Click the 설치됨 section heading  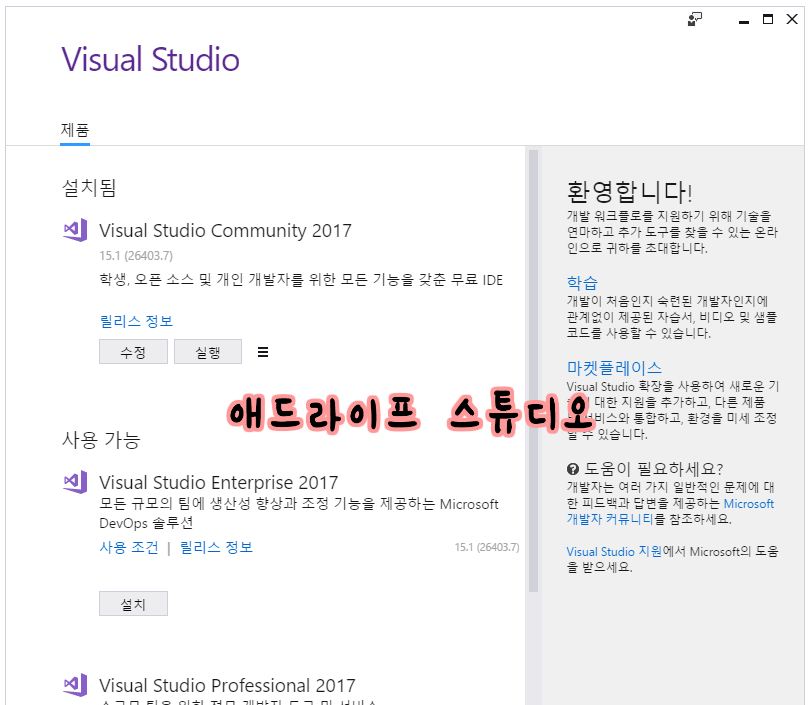point(89,187)
